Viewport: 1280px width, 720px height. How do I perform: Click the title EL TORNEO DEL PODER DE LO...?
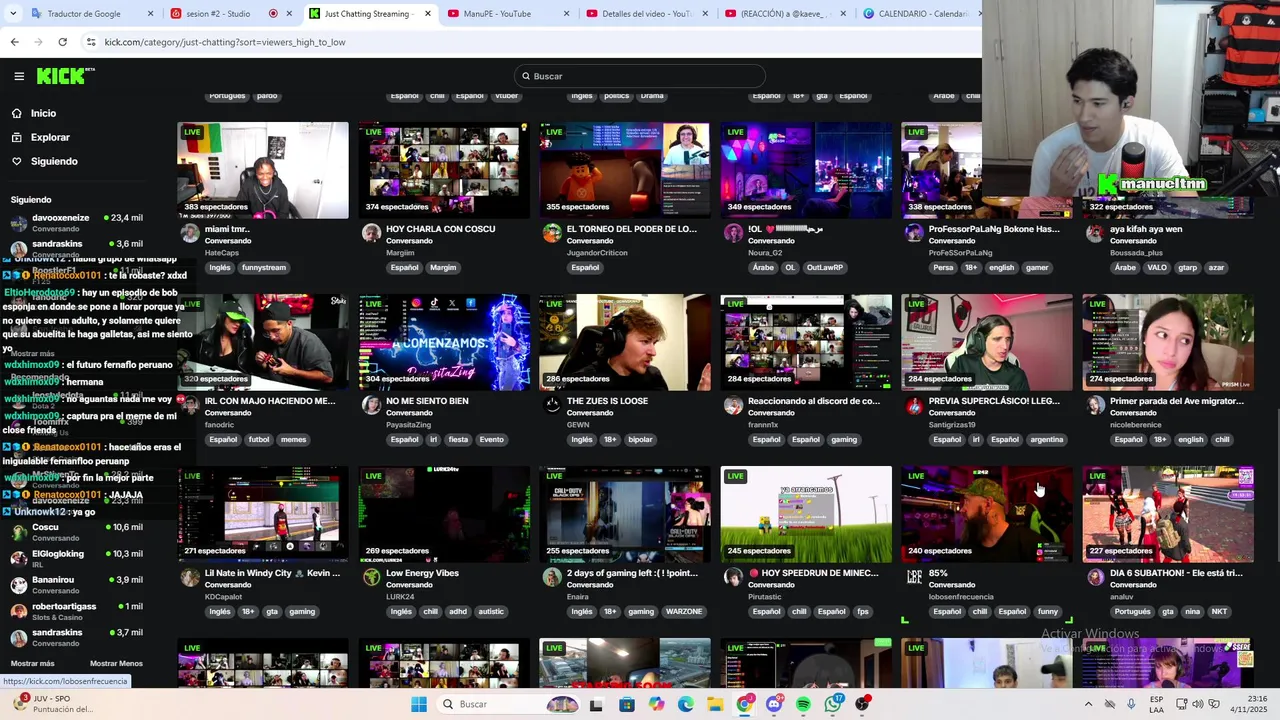coord(632,229)
